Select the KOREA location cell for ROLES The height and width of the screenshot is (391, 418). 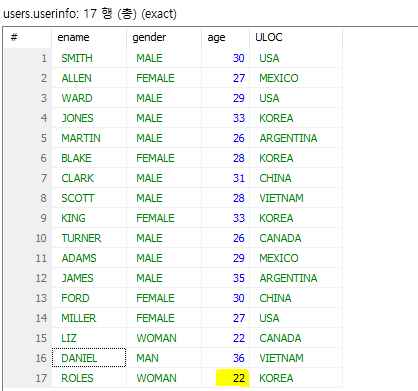coord(296,378)
